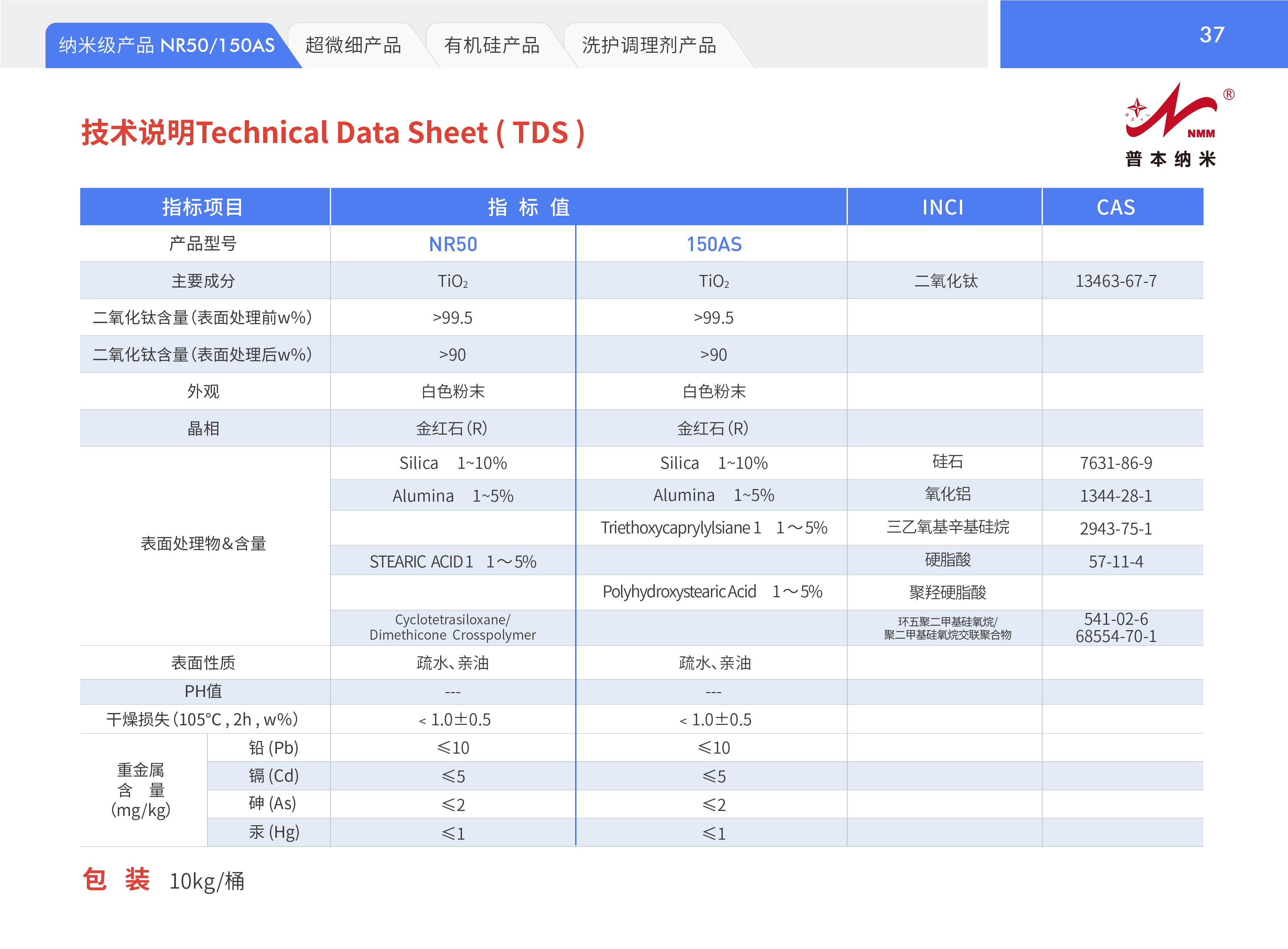The width and height of the screenshot is (1288, 949).
Task: Click the registered trademark symbol by the logo
Action: click(1228, 94)
